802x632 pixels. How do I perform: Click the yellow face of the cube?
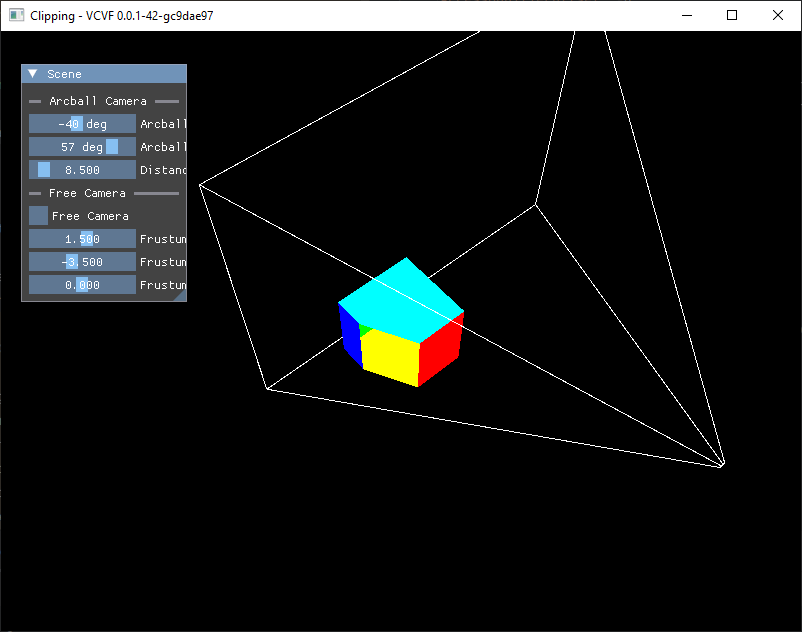click(391, 357)
